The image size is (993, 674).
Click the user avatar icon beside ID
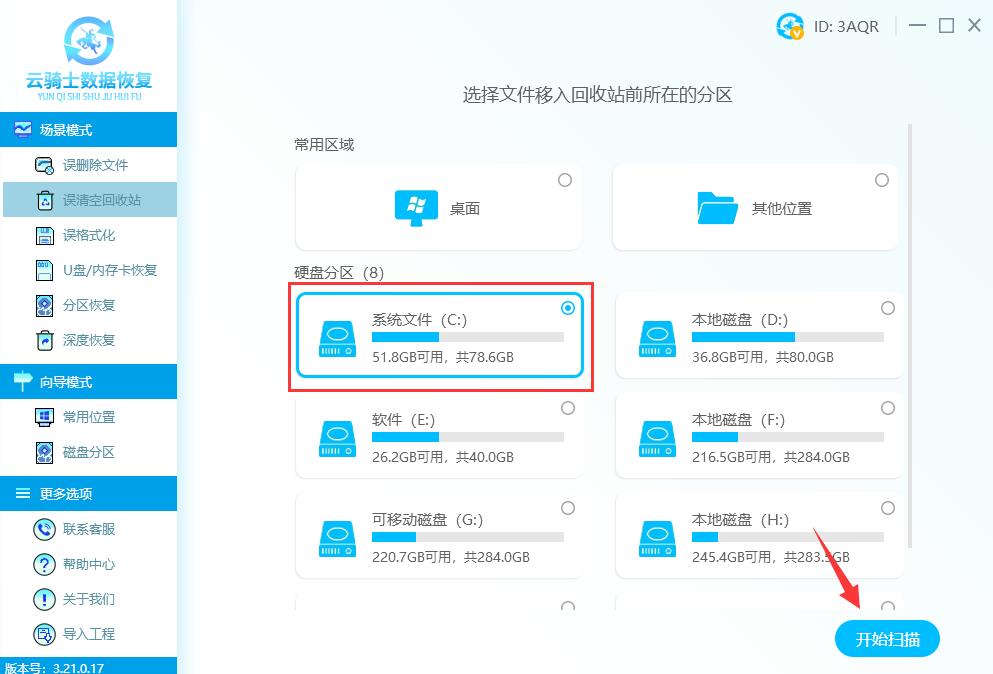[790, 26]
